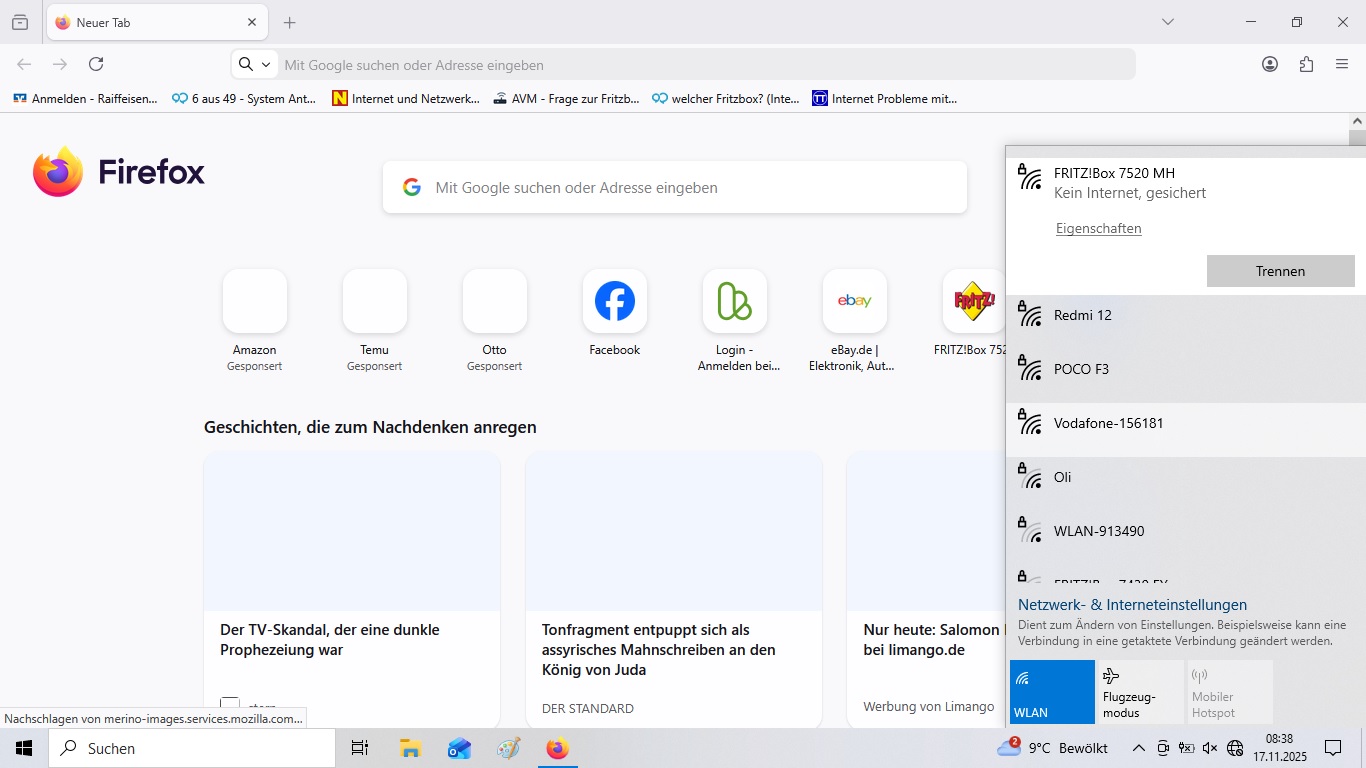Open Firefox account icon
The height and width of the screenshot is (768, 1366).
[x=1270, y=64]
